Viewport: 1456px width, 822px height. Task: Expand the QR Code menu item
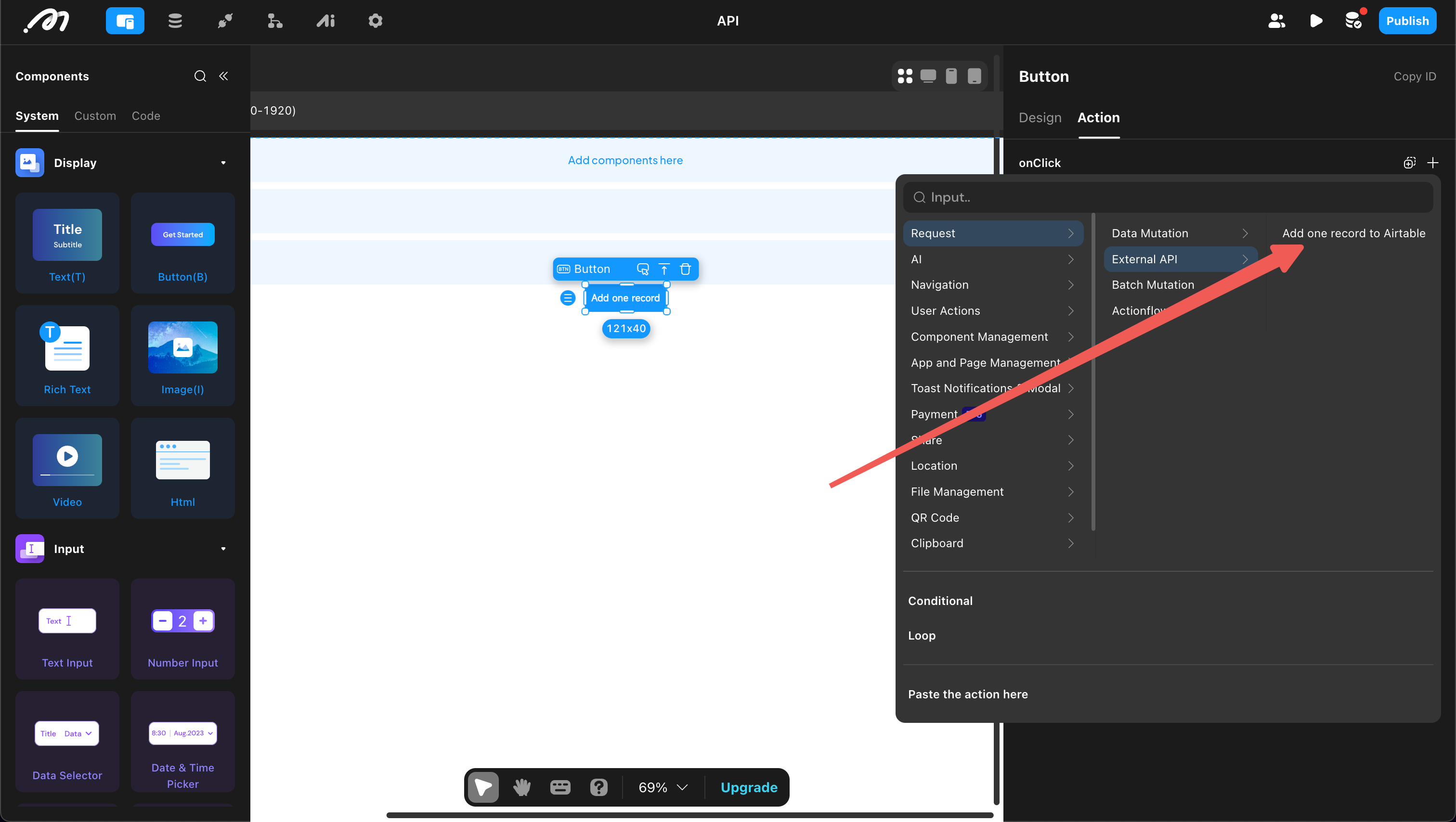tap(992, 517)
